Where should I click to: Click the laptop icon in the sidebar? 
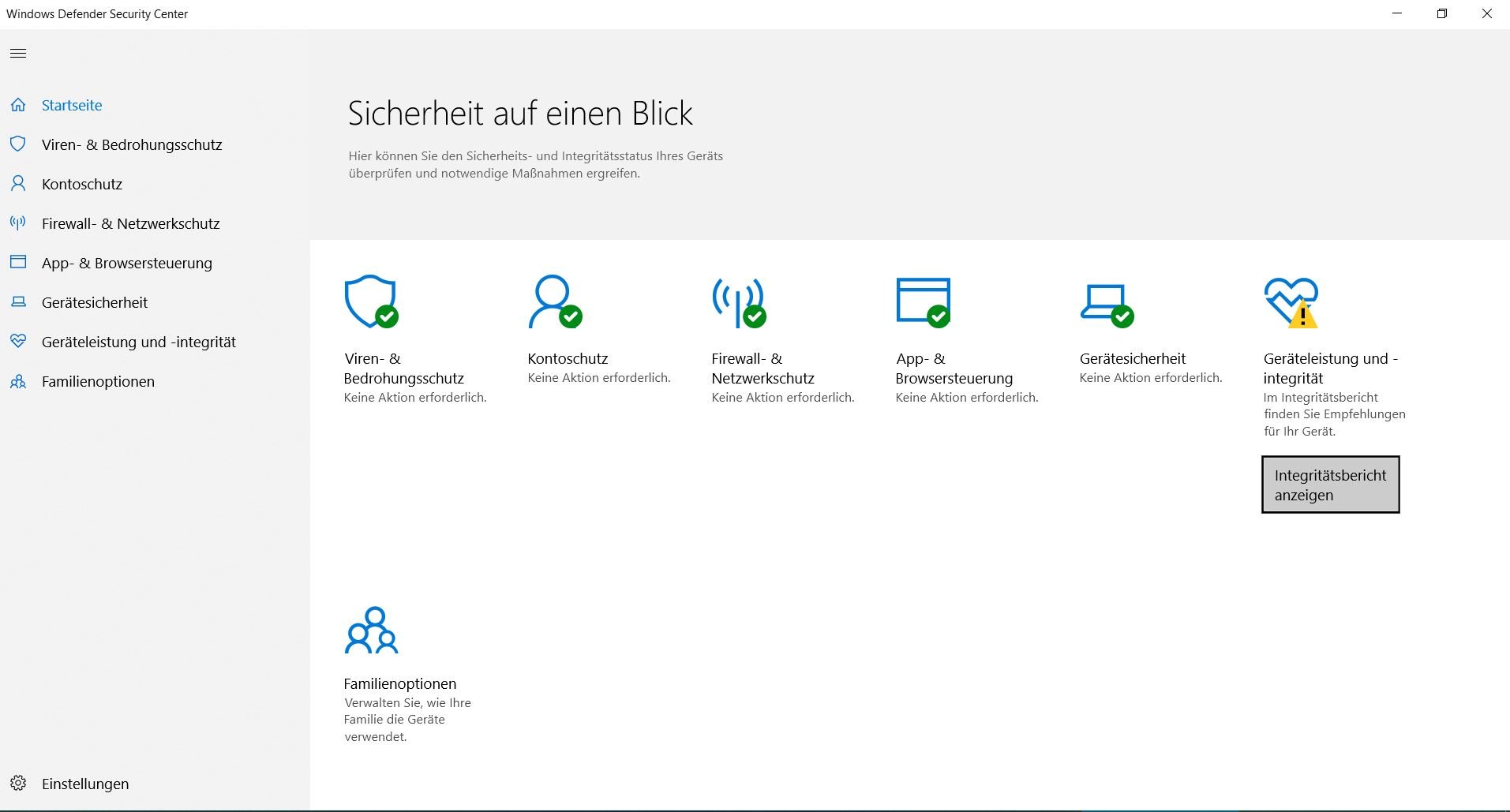(x=18, y=302)
